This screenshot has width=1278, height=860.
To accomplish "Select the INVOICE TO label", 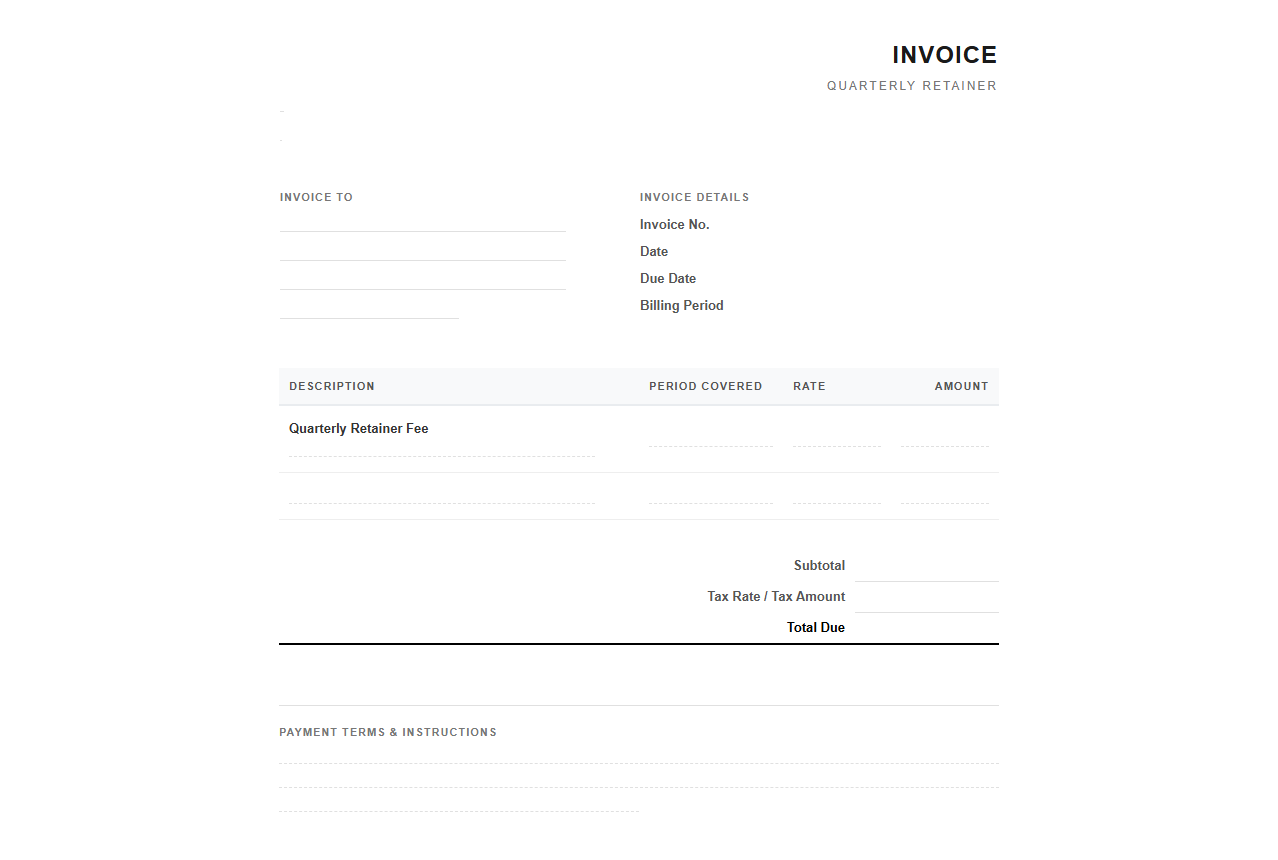I will click(x=316, y=197).
